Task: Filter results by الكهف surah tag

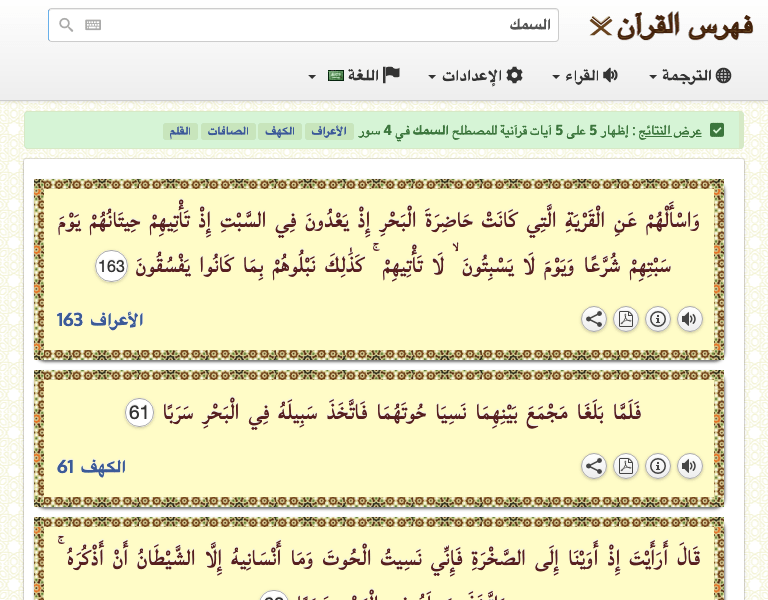Action: tap(278, 132)
